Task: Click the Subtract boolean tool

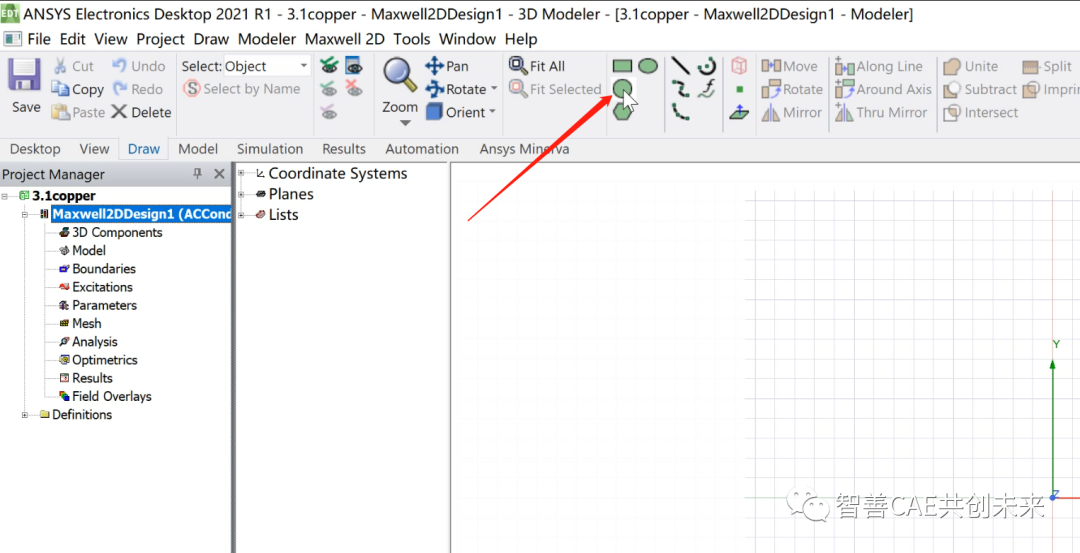Action: point(980,89)
